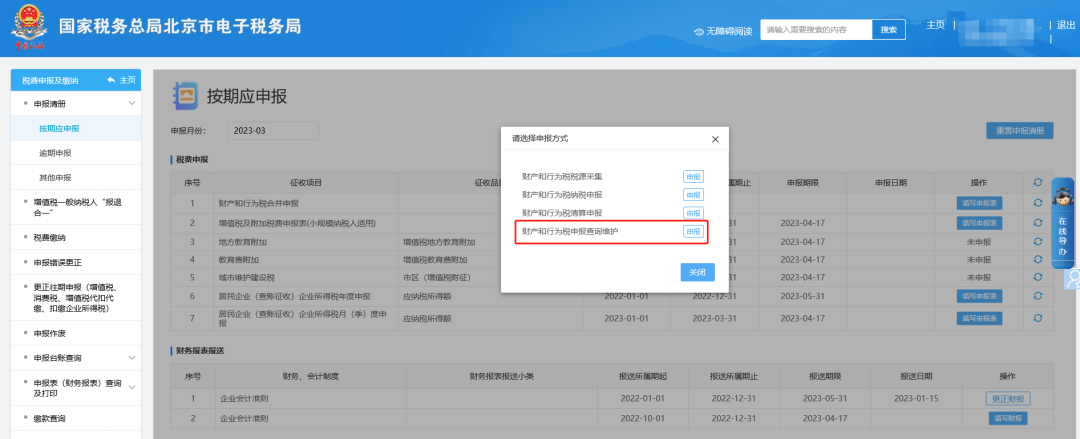Screen dimensions: 1080x439
Task: Click the 无障碍阅读 link
Action: tap(729, 32)
